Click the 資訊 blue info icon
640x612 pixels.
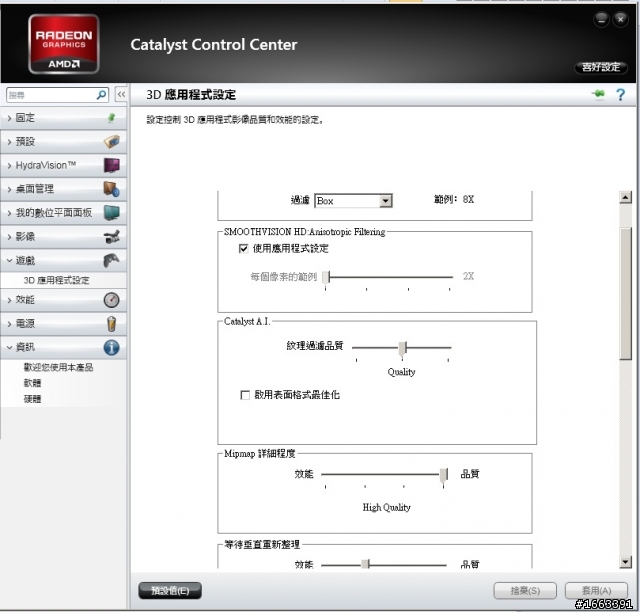click(x=111, y=347)
